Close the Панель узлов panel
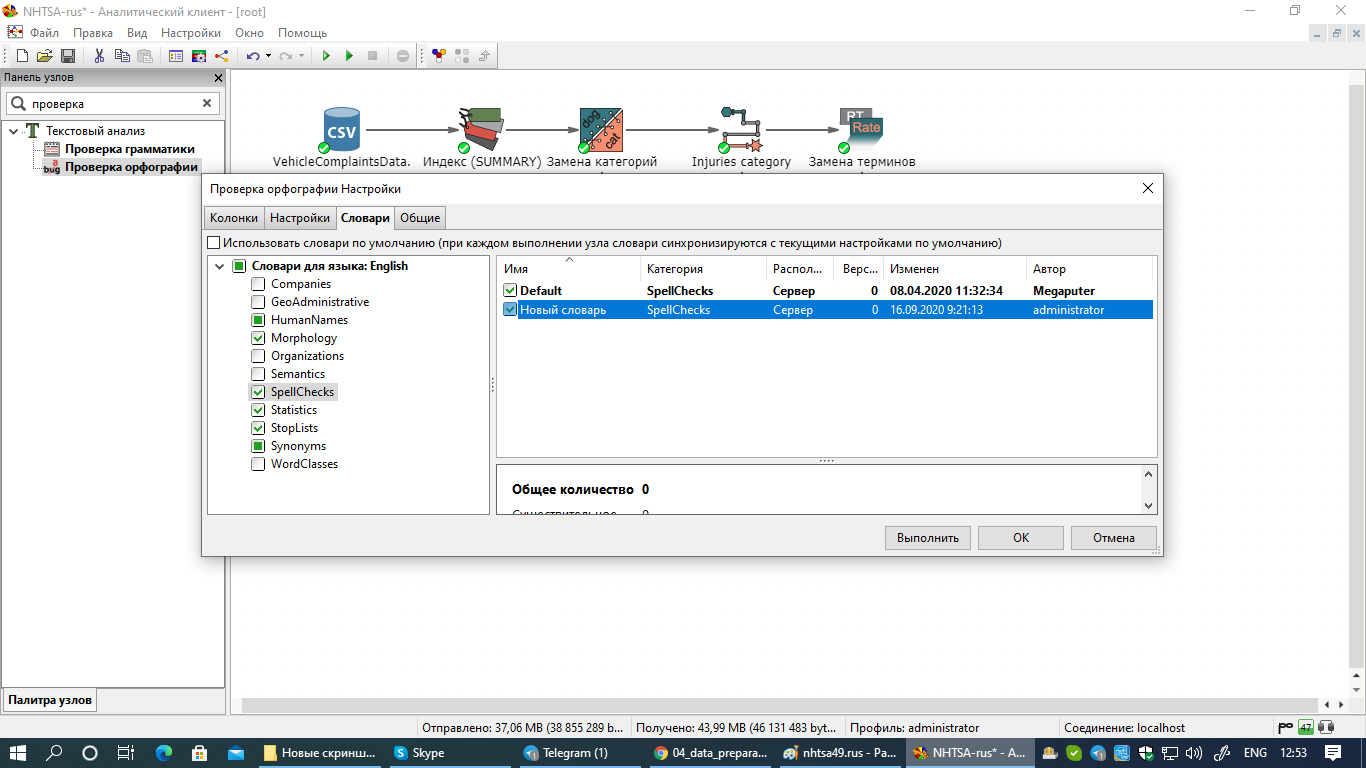This screenshot has width=1366, height=768. [x=218, y=78]
